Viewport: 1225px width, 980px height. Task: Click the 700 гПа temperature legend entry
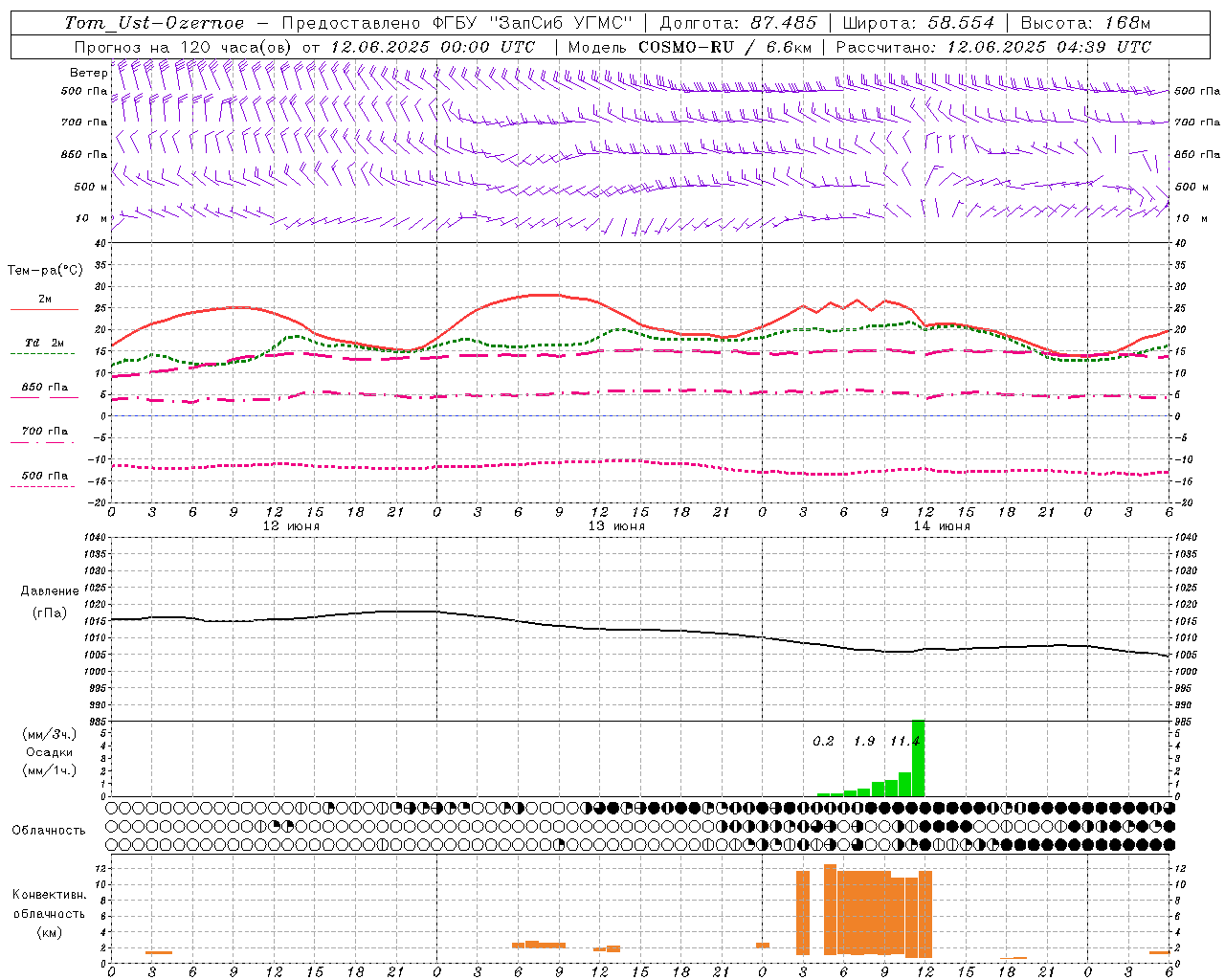[45, 431]
